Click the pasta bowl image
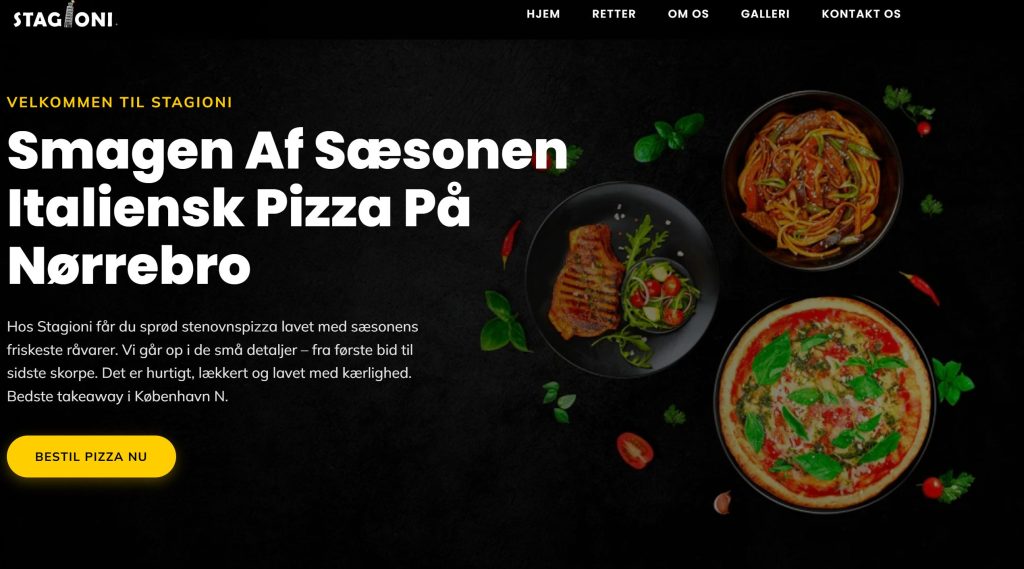 click(812, 180)
